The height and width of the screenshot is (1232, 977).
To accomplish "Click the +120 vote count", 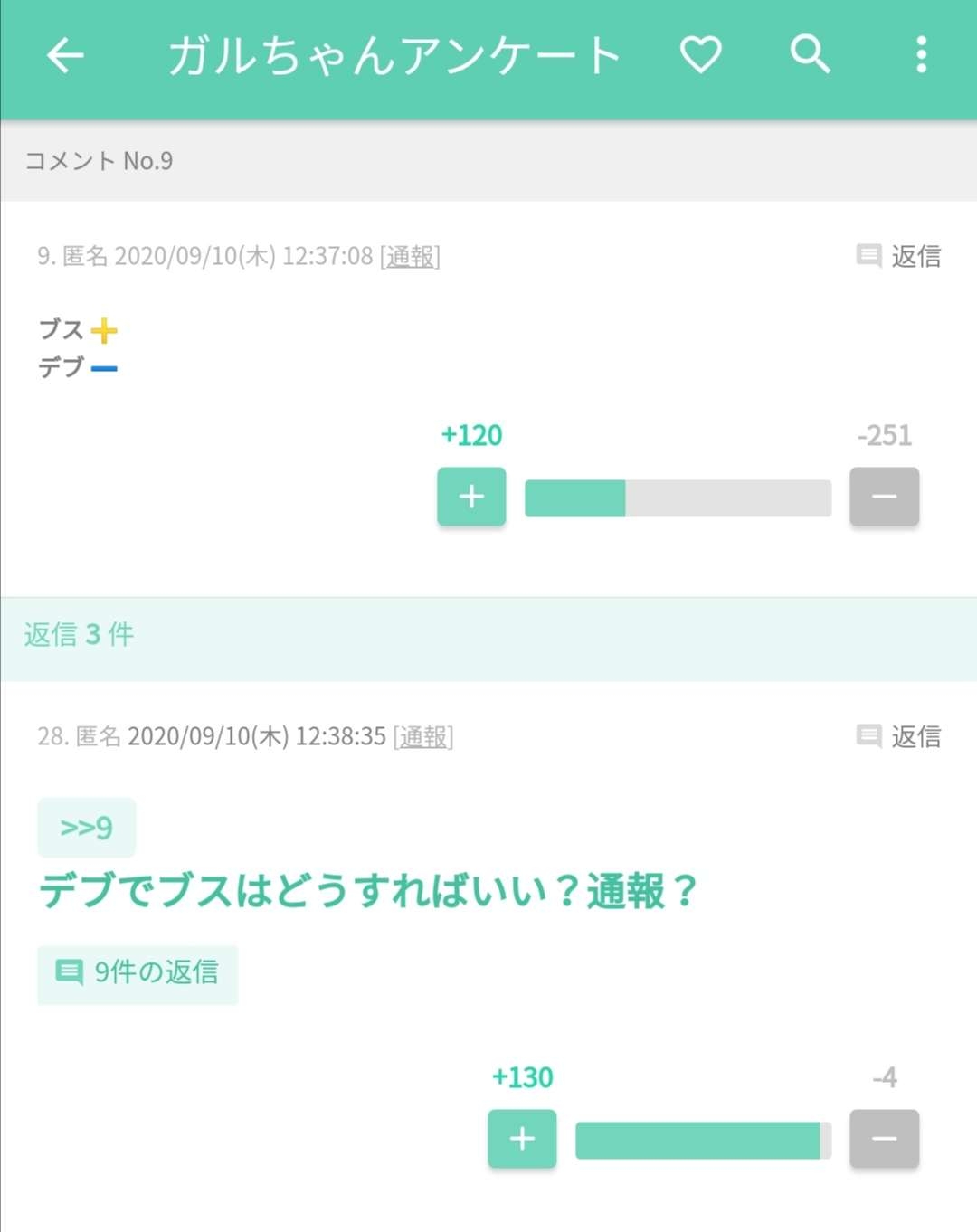I will pyautogui.click(x=471, y=436).
